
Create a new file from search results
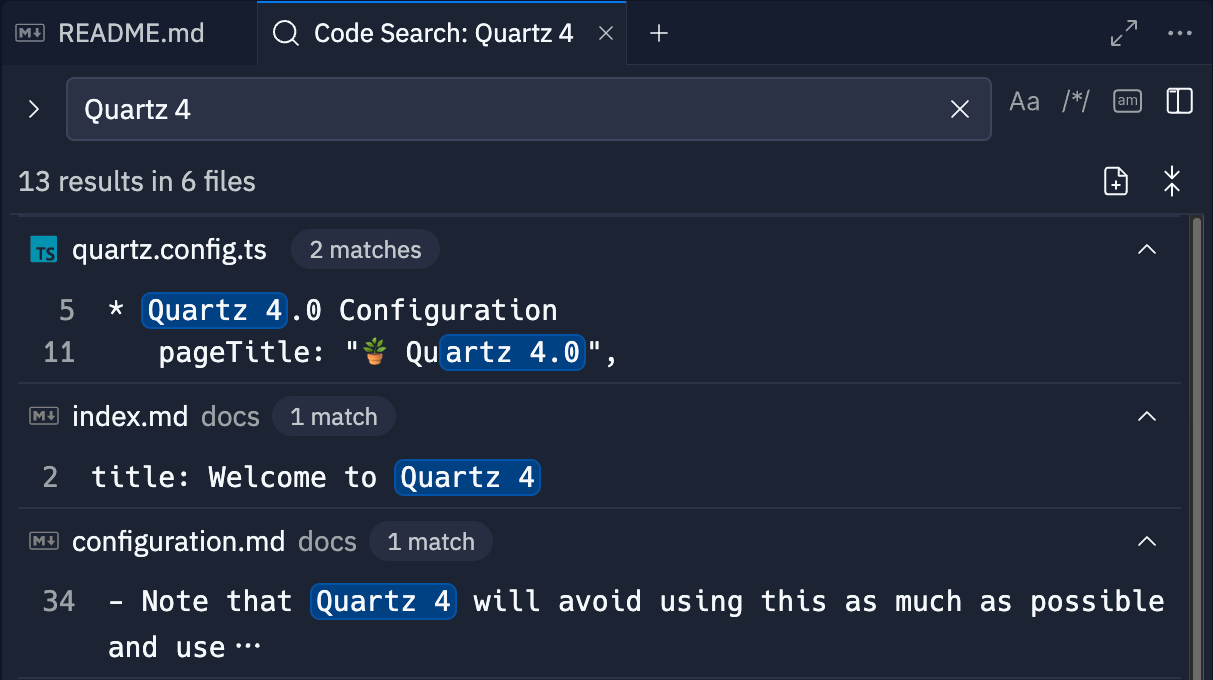pos(1115,181)
